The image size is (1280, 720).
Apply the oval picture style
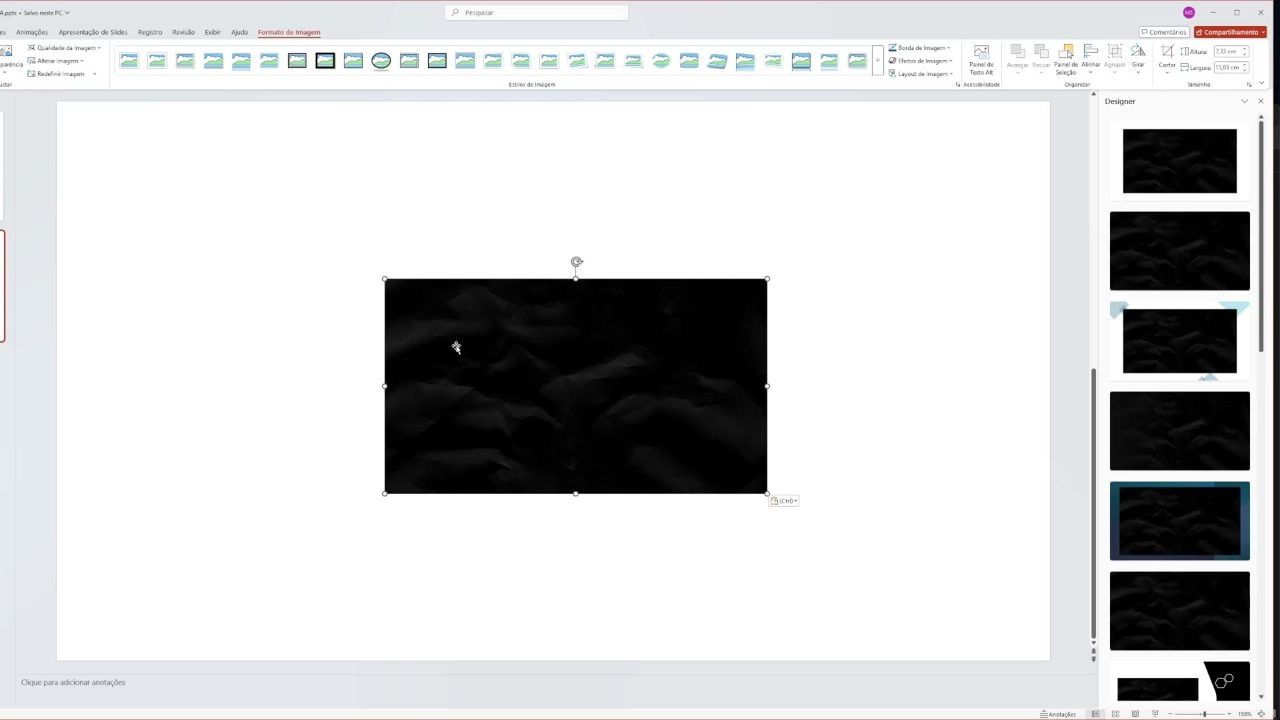381,61
